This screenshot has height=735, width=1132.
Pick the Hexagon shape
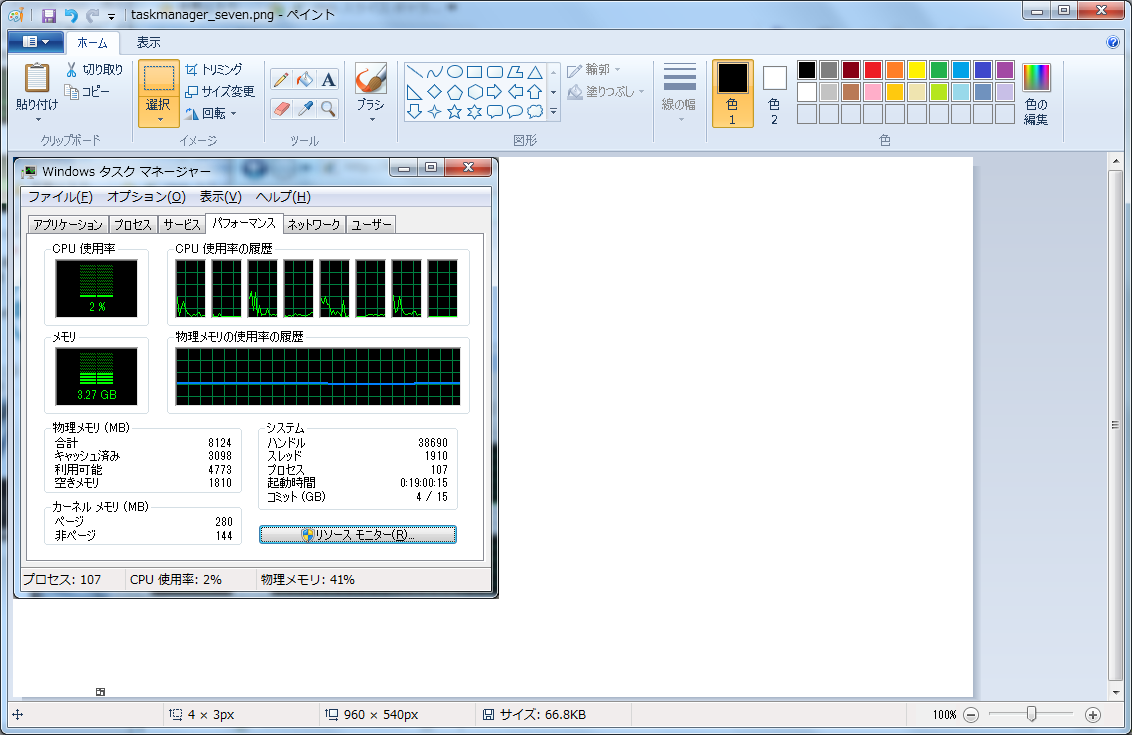click(474, 92)
